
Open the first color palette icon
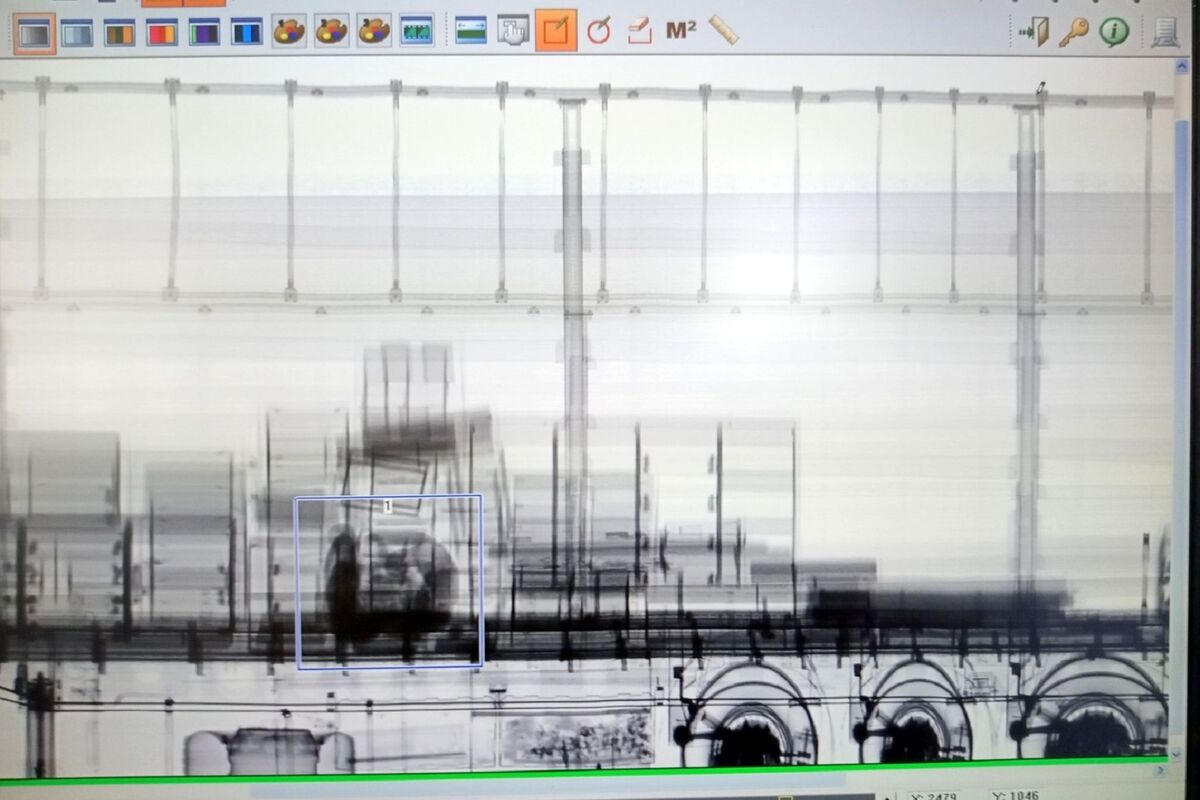coord(289,32)
